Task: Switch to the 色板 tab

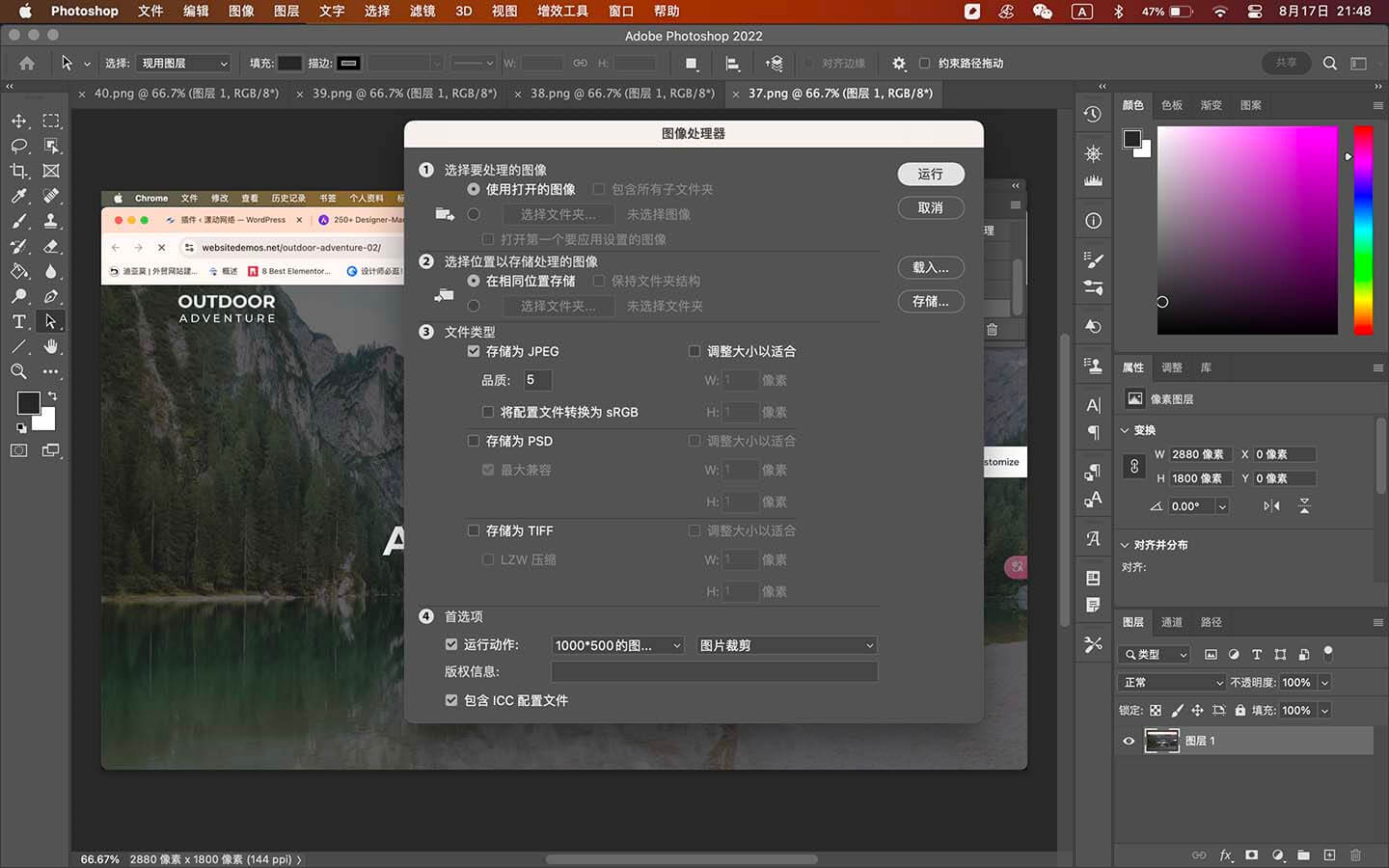Action: (x=1172, y=105)
